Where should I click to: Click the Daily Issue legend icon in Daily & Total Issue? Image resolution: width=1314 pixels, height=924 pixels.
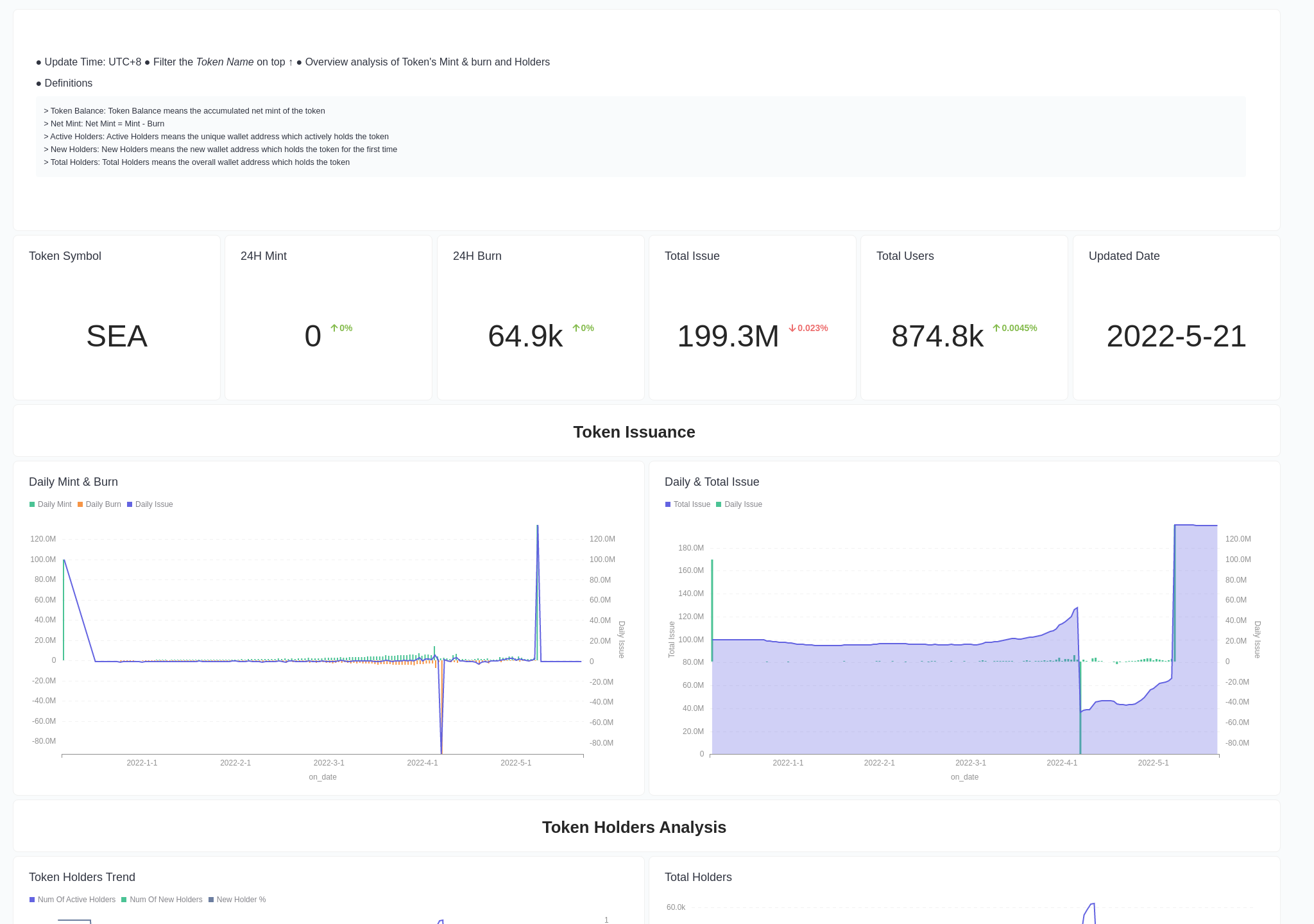pyautogui.click(x=718, y=504)
